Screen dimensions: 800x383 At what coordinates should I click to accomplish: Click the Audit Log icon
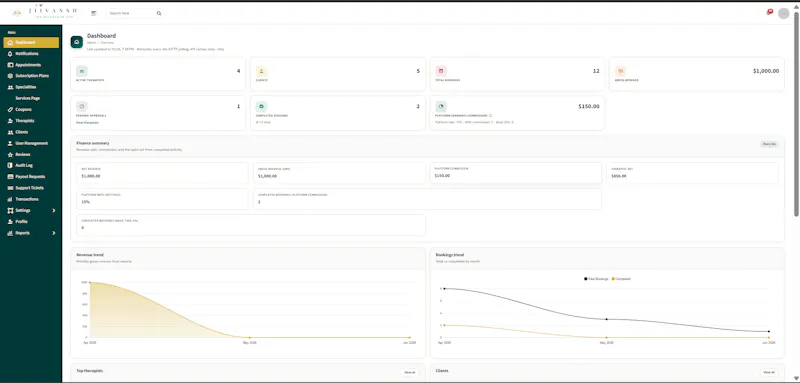pyautogui.click(x=10, y=165)
